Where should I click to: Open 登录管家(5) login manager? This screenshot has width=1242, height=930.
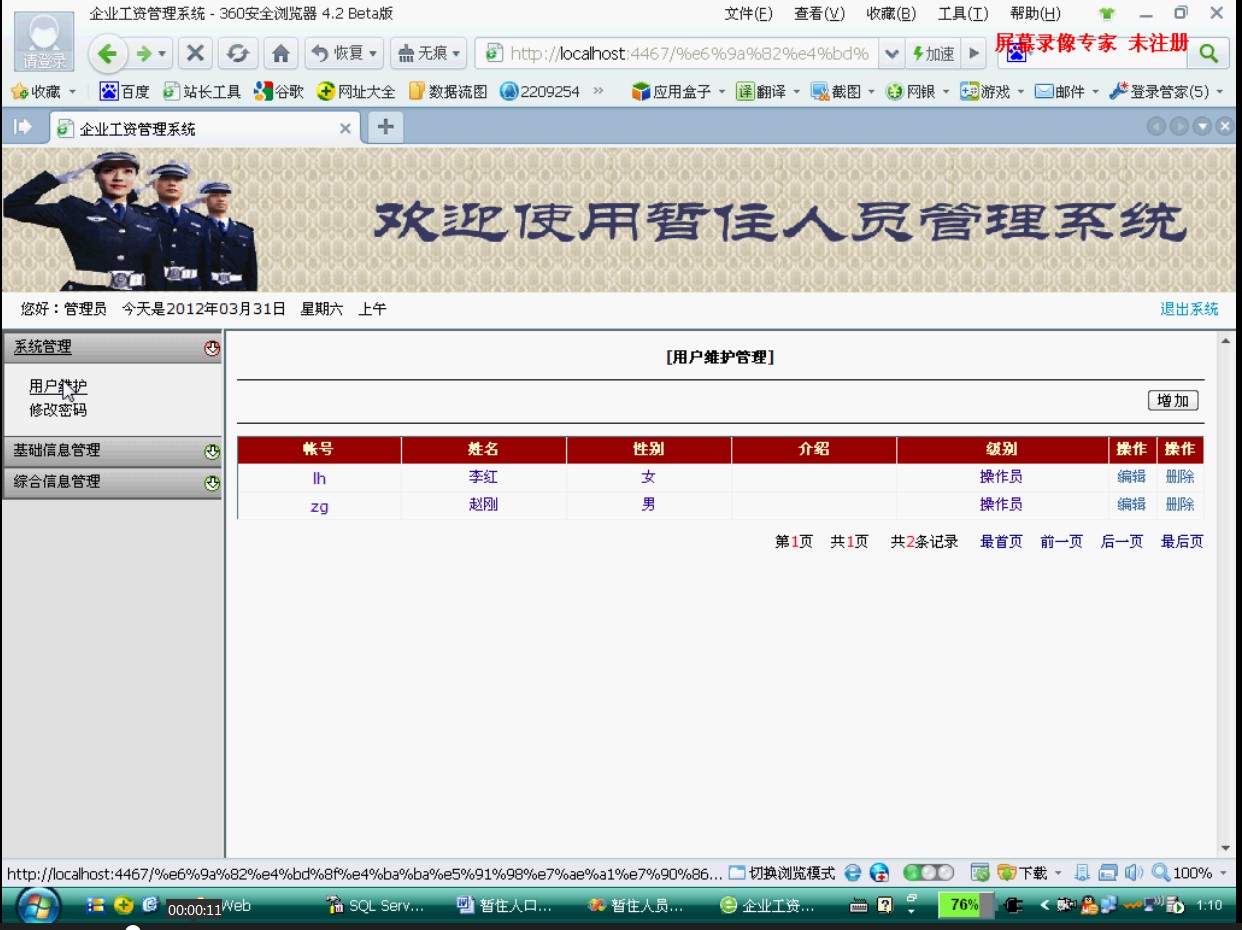pyautogui.click(x=1167, y=91)
